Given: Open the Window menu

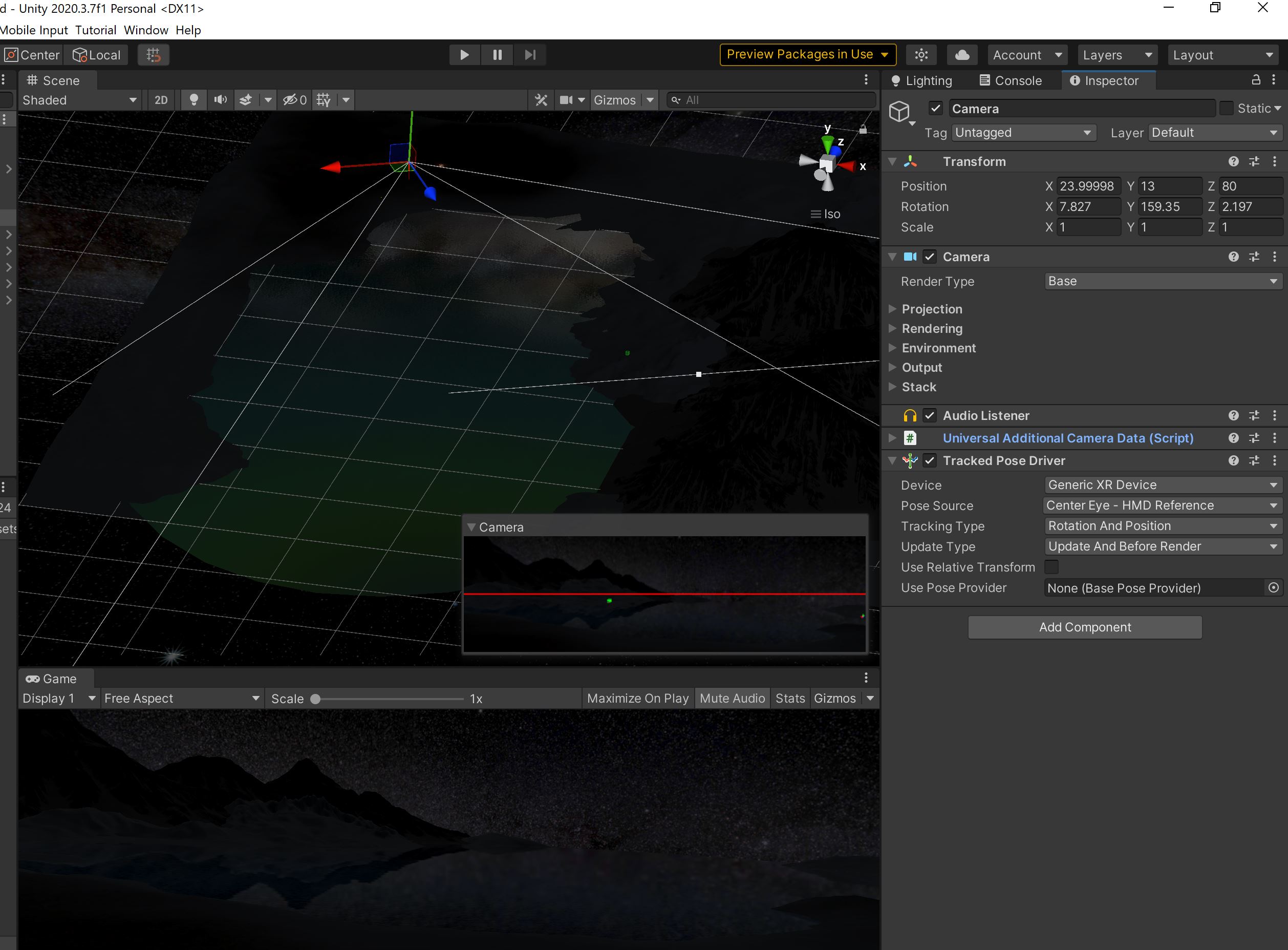Looking at the screenshot, I should 146,30.
